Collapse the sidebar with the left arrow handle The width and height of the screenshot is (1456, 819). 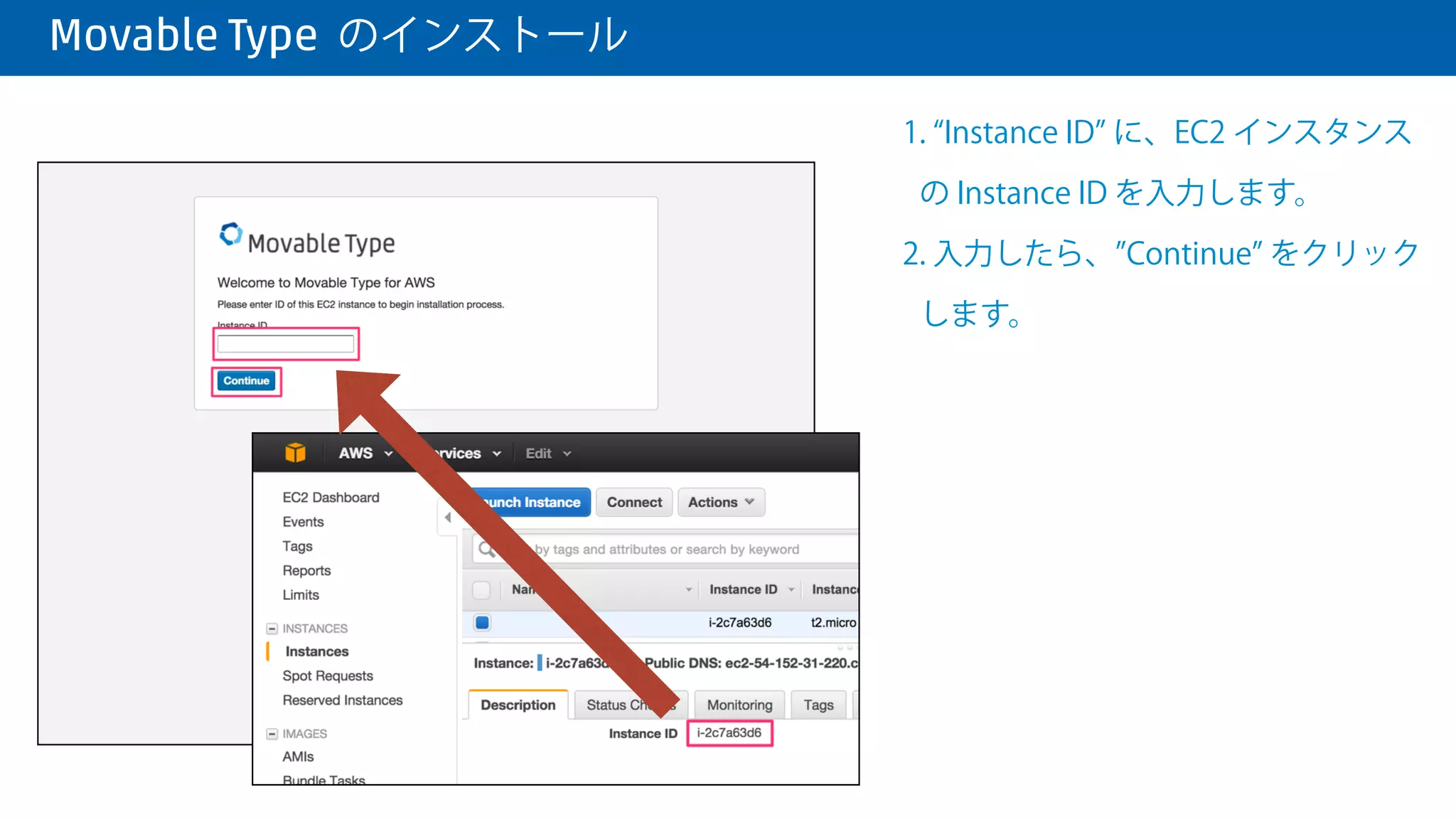(448, 518)
